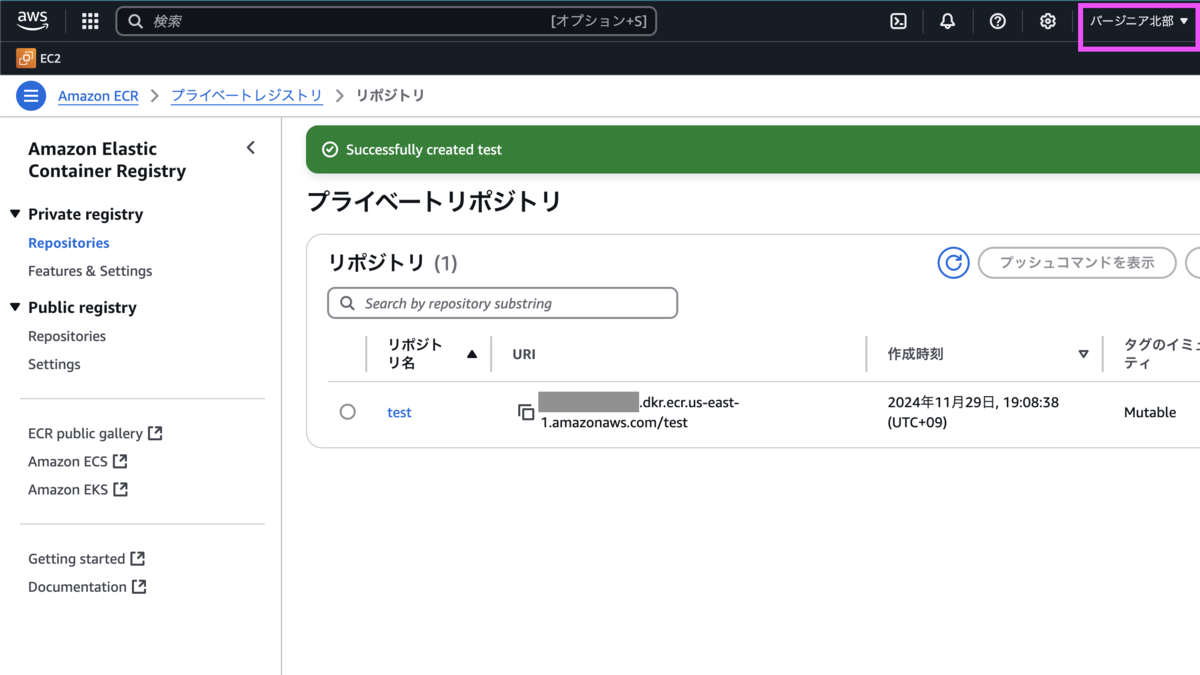
Task: Click the creation time 2024年11月29日 cell
Action: (x=973, y=412)
